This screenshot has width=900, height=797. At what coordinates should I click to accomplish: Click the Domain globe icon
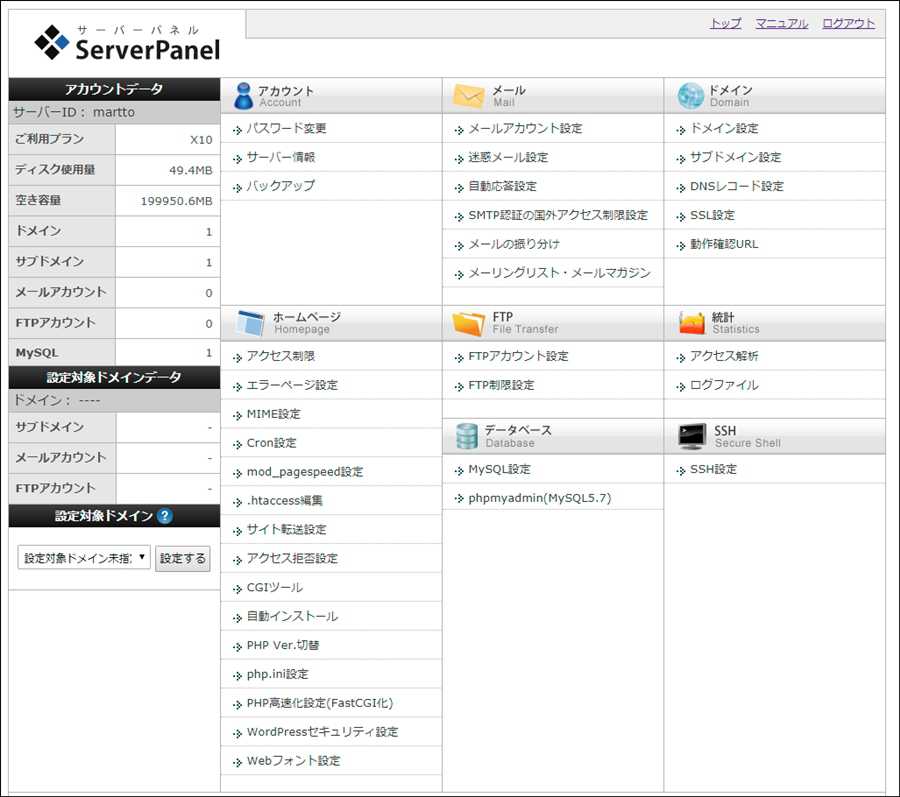click(690, 96)
